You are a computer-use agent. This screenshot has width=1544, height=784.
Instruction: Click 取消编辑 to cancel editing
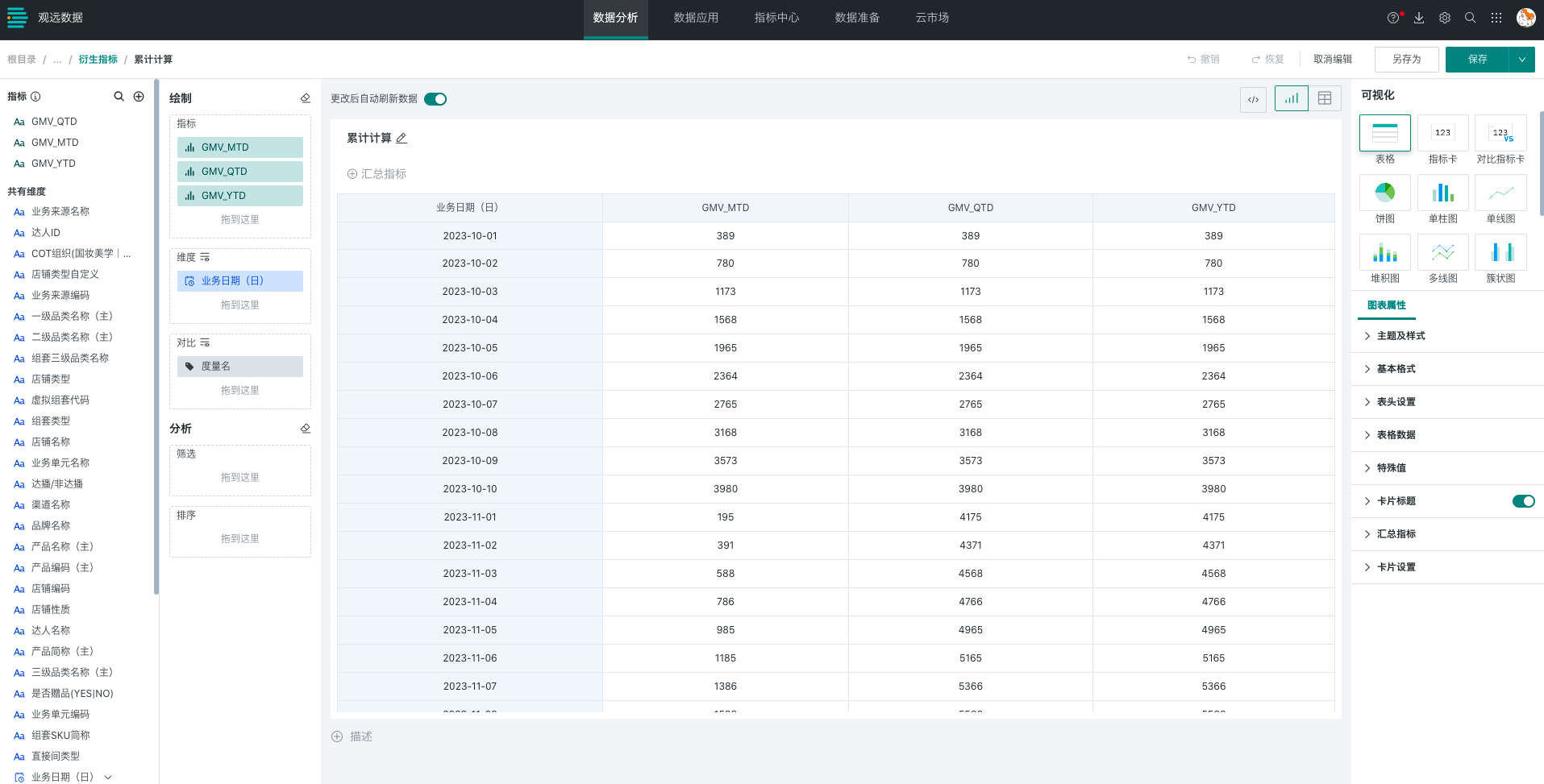tap(1332, 60)
